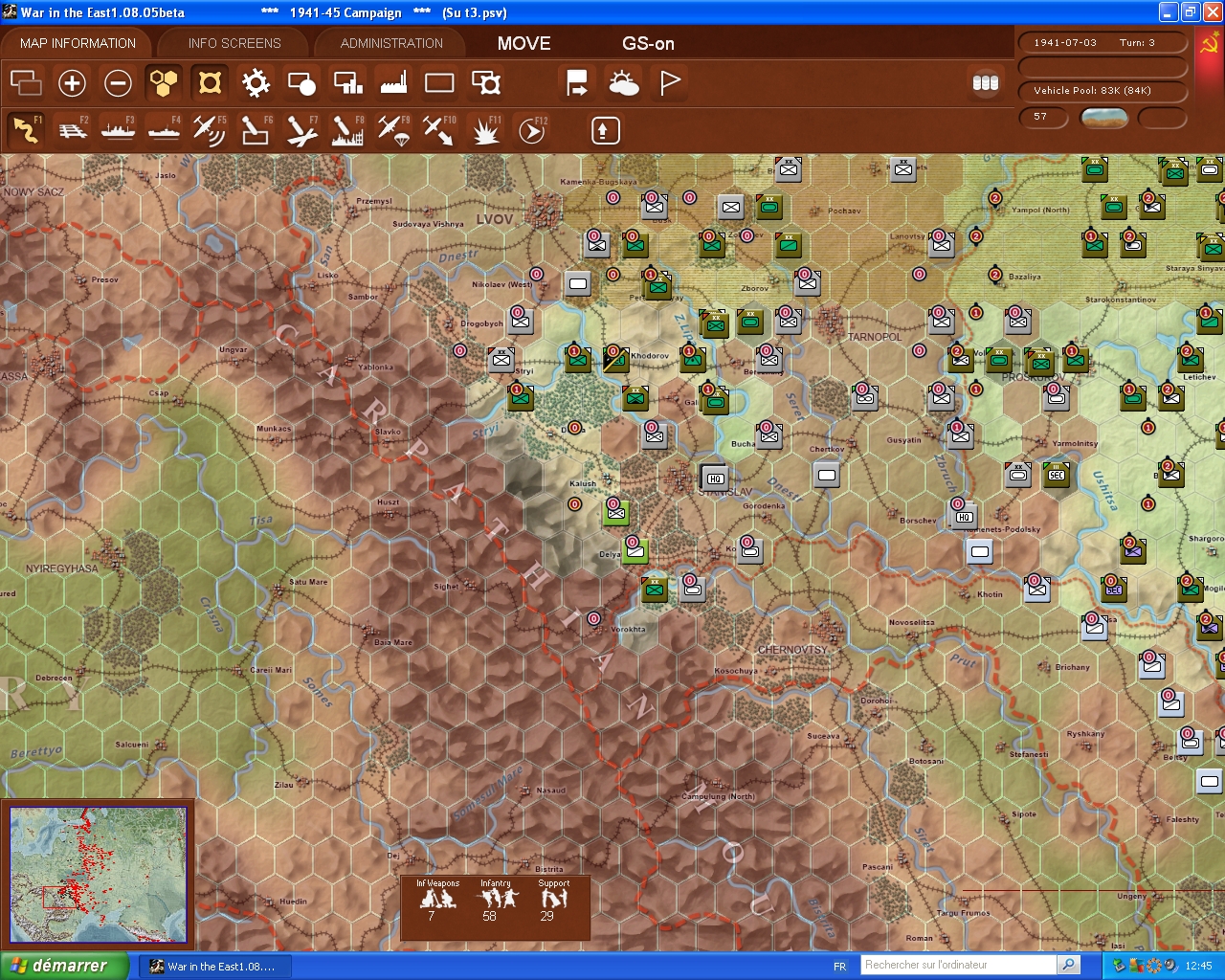Click the three-cylinders stack icon
The image size is (1225, 980).
pyautogui.click(x=986, y=83)
